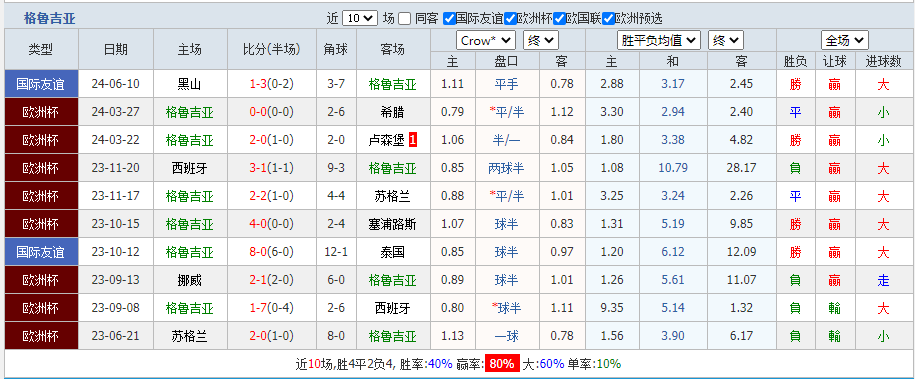This screenshot has width=915, height=379.
Task: Uncheck the 欧洲预选 checkbox
Action: pos(608,19)
